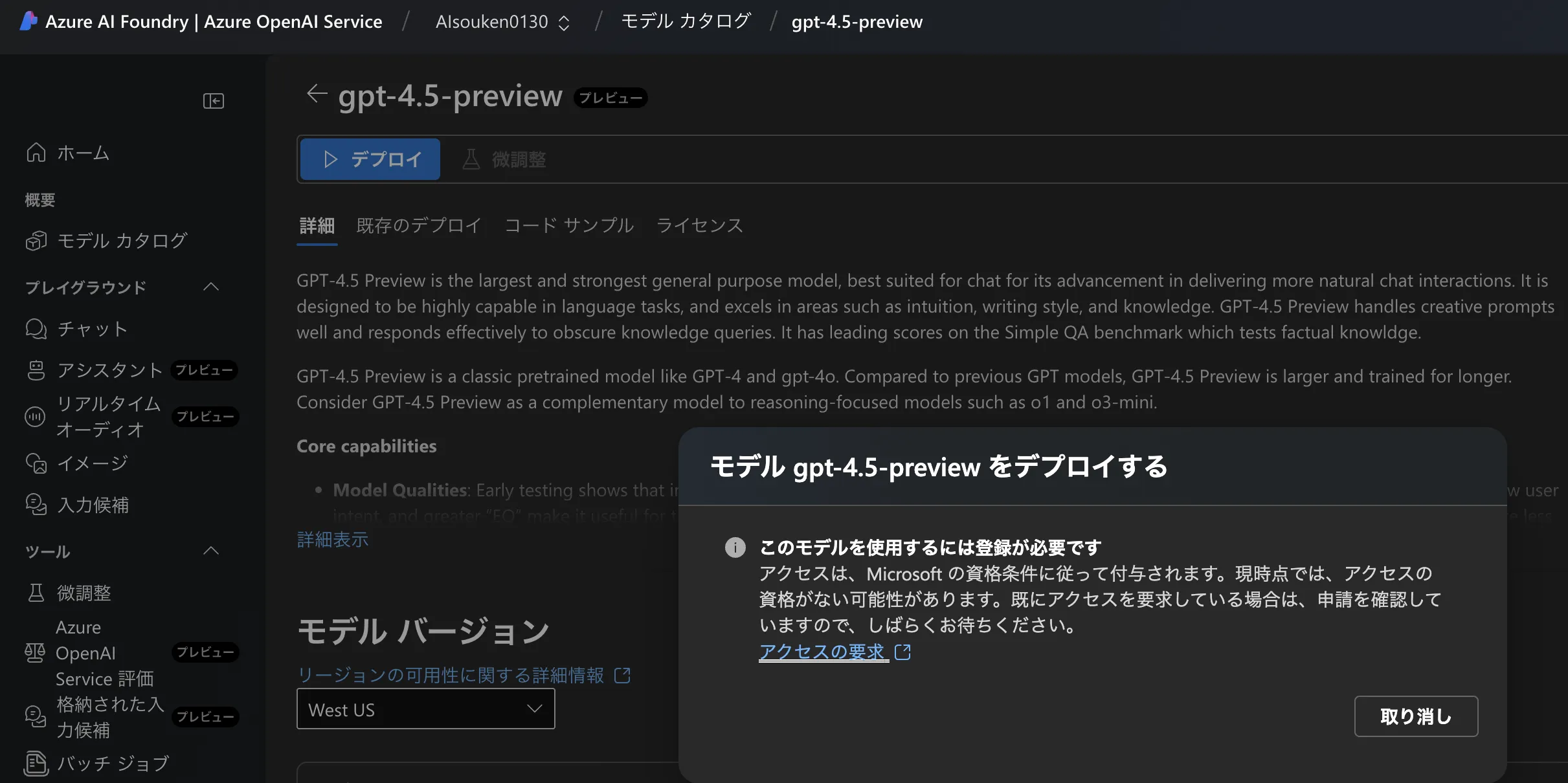Click the chat bubble icon for チャット
Screen dimensions: 1568x783
point(36,329)
